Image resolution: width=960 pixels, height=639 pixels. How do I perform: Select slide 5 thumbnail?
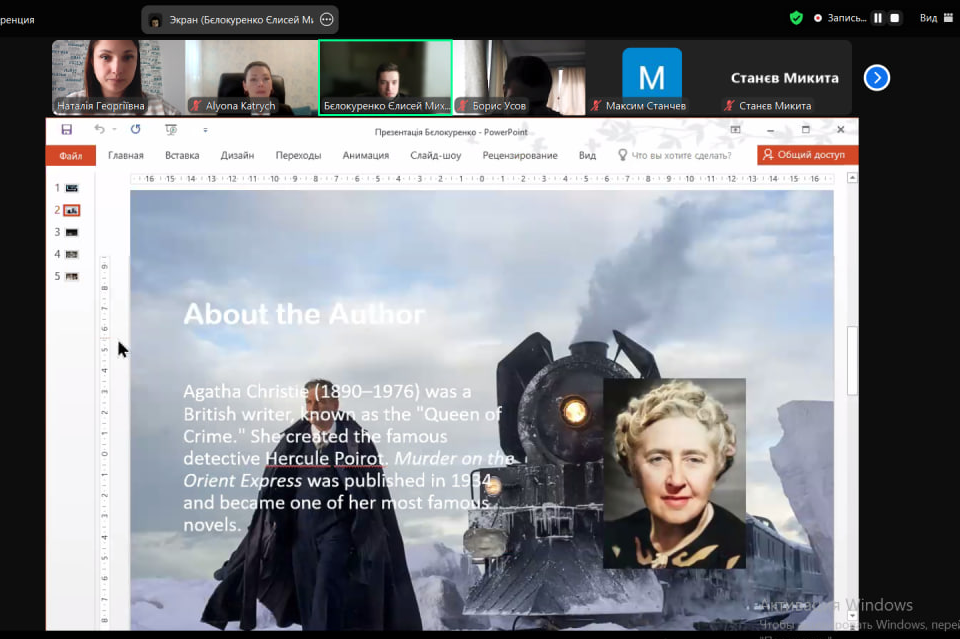click(x=72, y=276)
